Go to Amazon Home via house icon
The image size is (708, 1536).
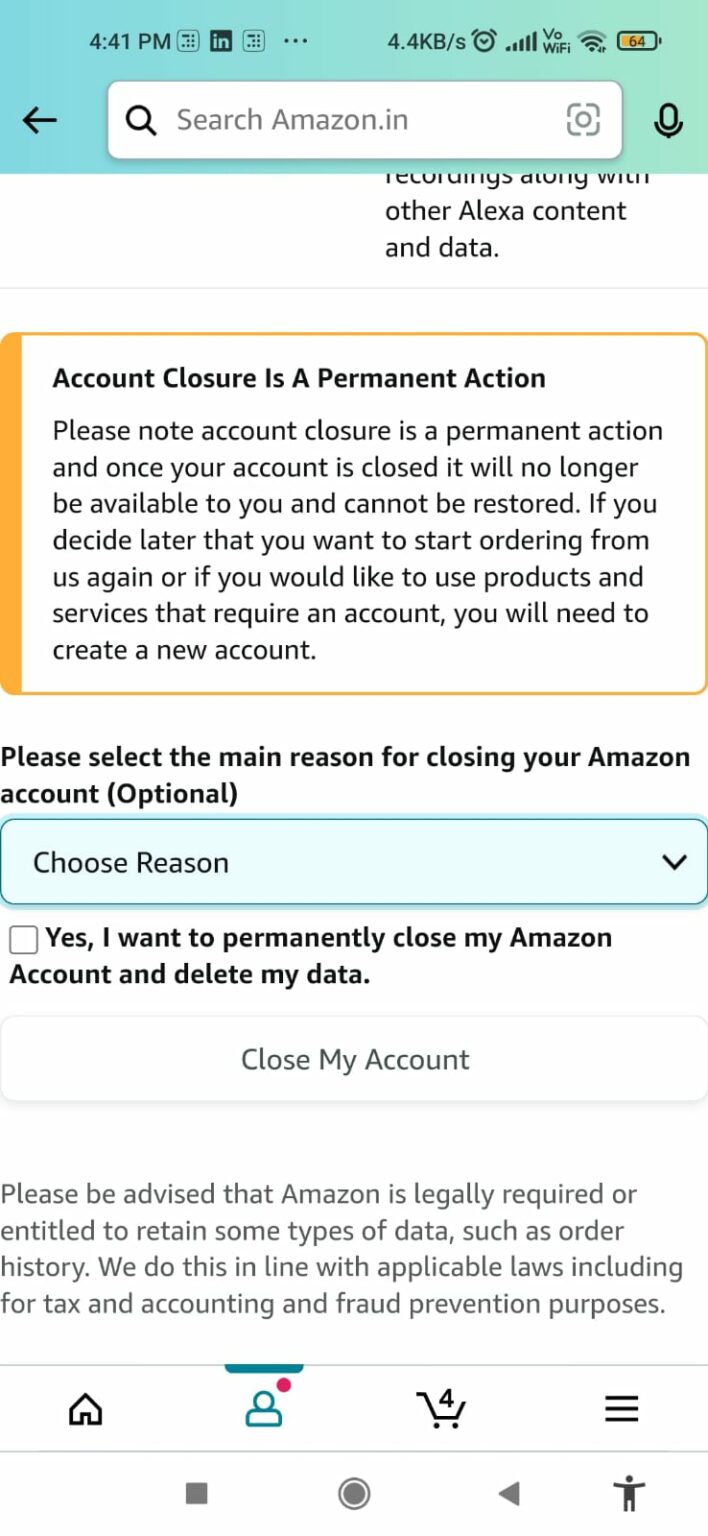85,1408
